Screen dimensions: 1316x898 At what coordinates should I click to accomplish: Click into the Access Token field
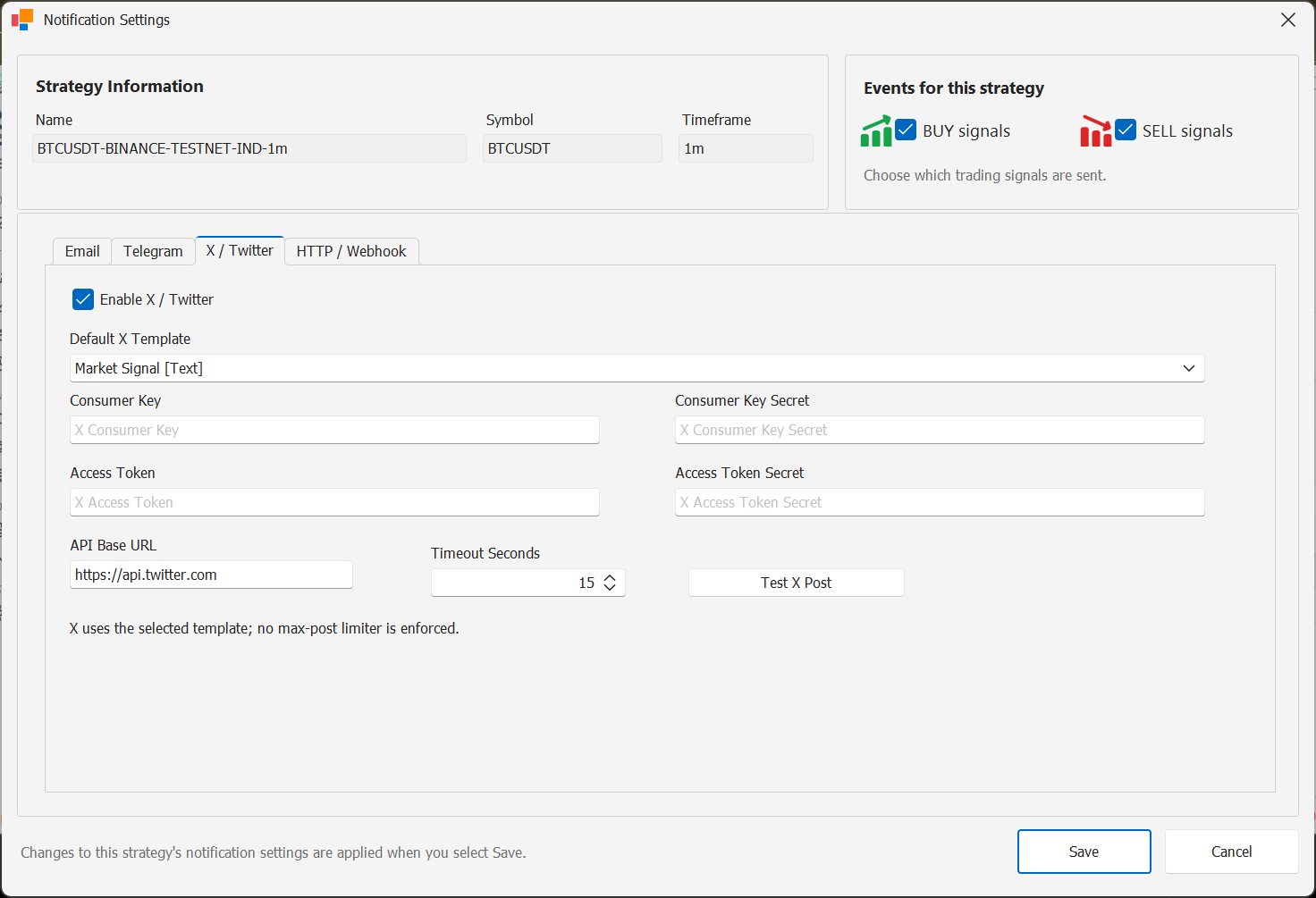(x=334, y=502)
